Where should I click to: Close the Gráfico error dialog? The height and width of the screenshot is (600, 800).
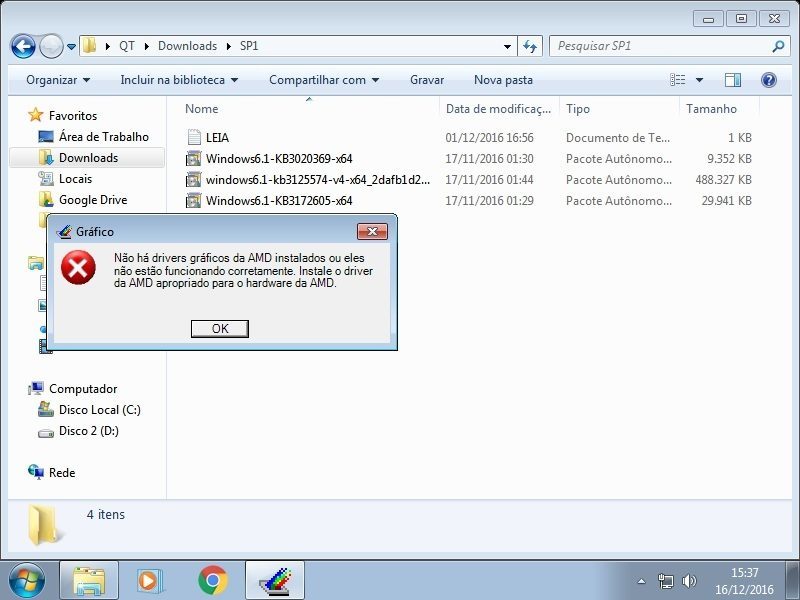(372, 232)
